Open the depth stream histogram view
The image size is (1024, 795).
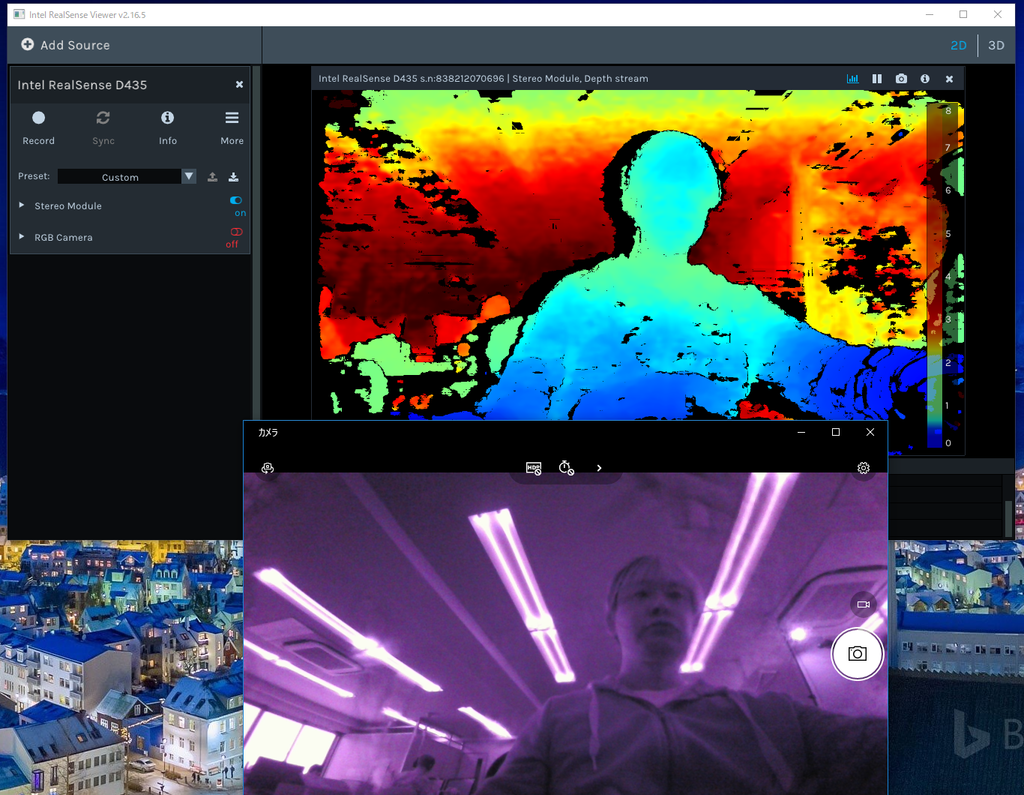click(x=853, y=78)
